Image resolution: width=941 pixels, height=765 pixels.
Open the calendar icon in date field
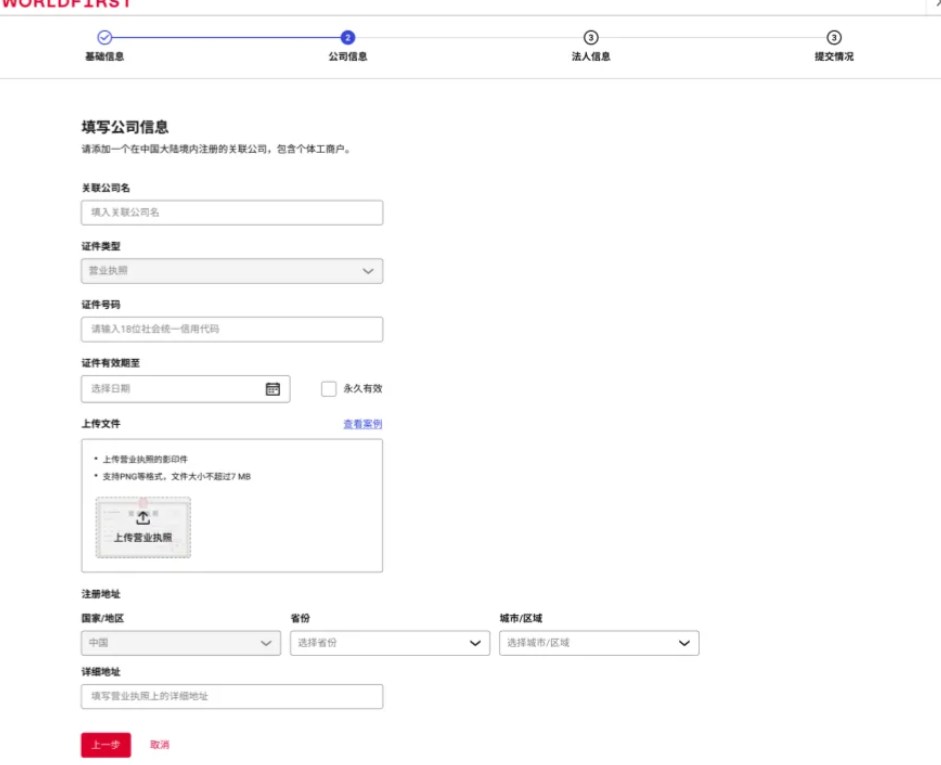point(272,389)
